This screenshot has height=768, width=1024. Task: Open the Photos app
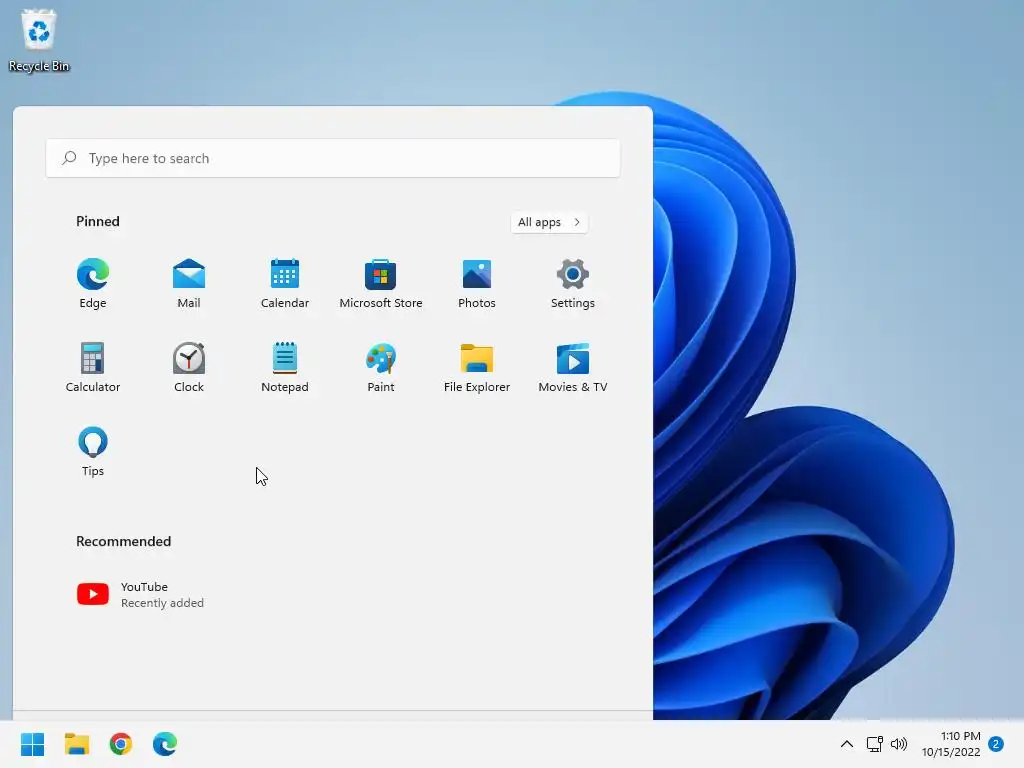pyautogui.click(x=477, y=283)
